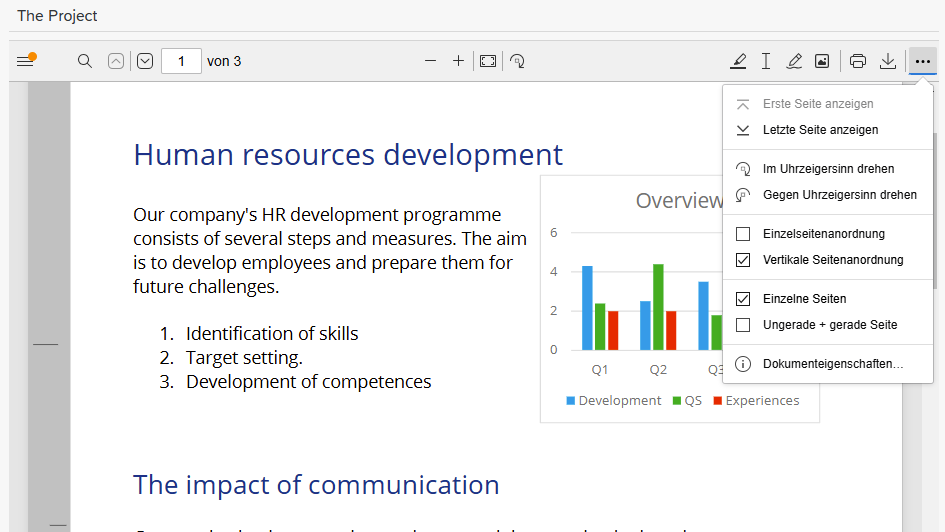Zoom in with the plus icon

point(458,61)
